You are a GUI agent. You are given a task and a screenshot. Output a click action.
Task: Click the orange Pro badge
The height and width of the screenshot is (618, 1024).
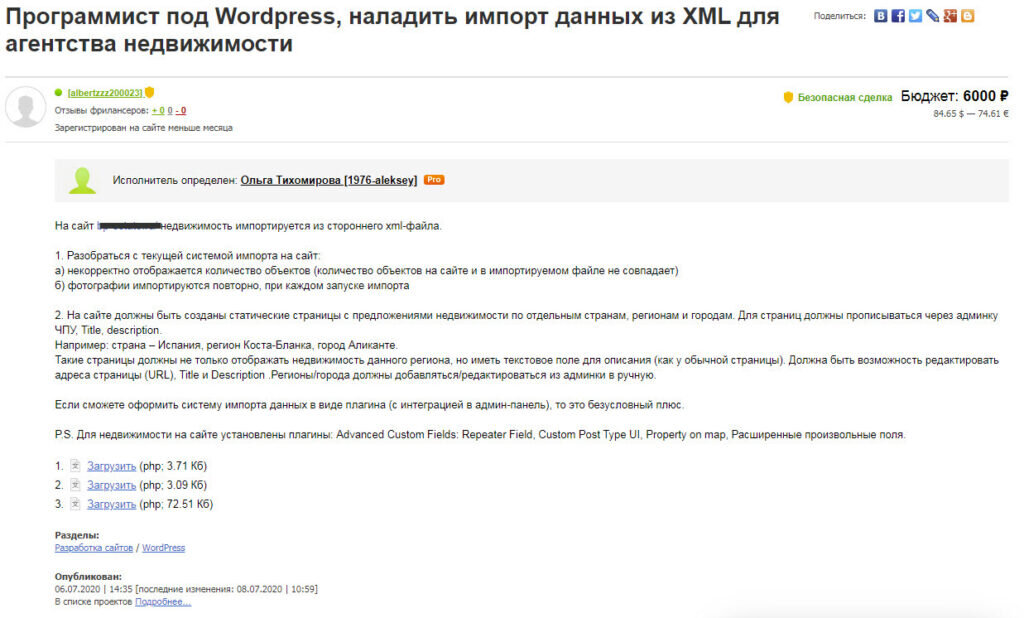434,180
